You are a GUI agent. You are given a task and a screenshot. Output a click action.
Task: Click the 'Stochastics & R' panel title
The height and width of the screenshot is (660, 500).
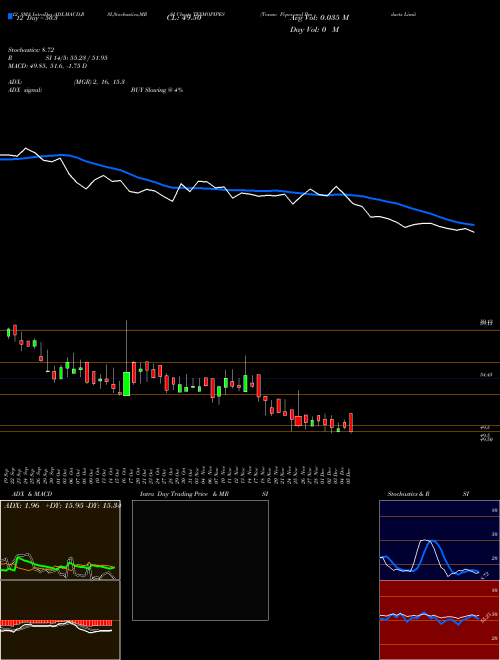408,494
